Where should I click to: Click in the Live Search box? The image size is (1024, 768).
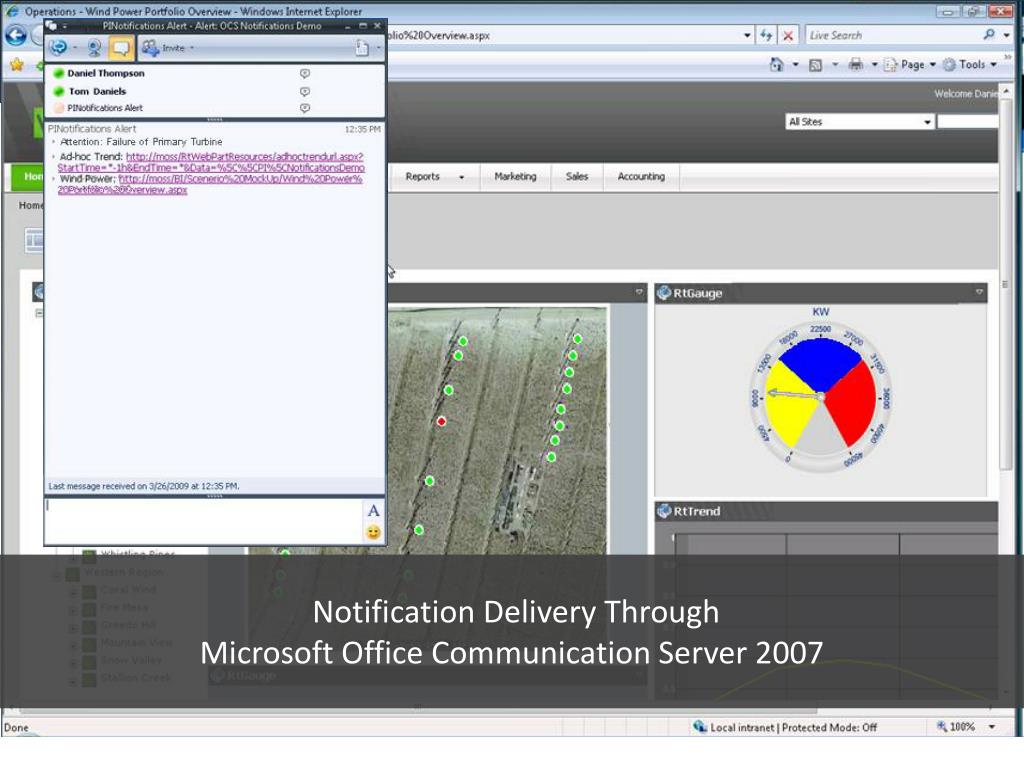click(x=891, y=35)
